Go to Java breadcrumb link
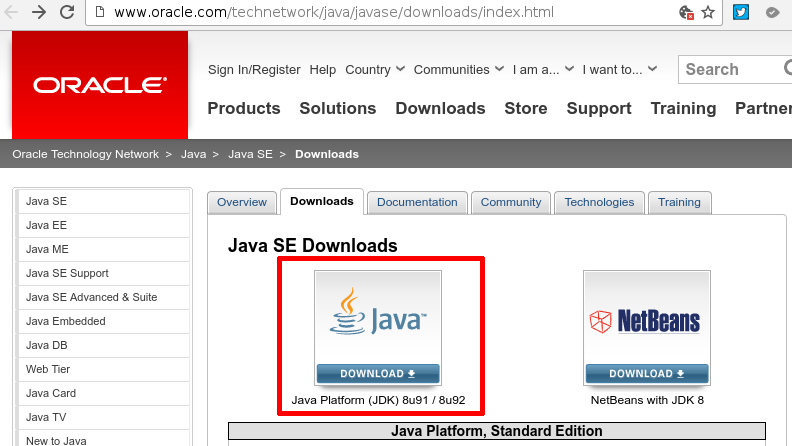 click(x=193, y=154)
